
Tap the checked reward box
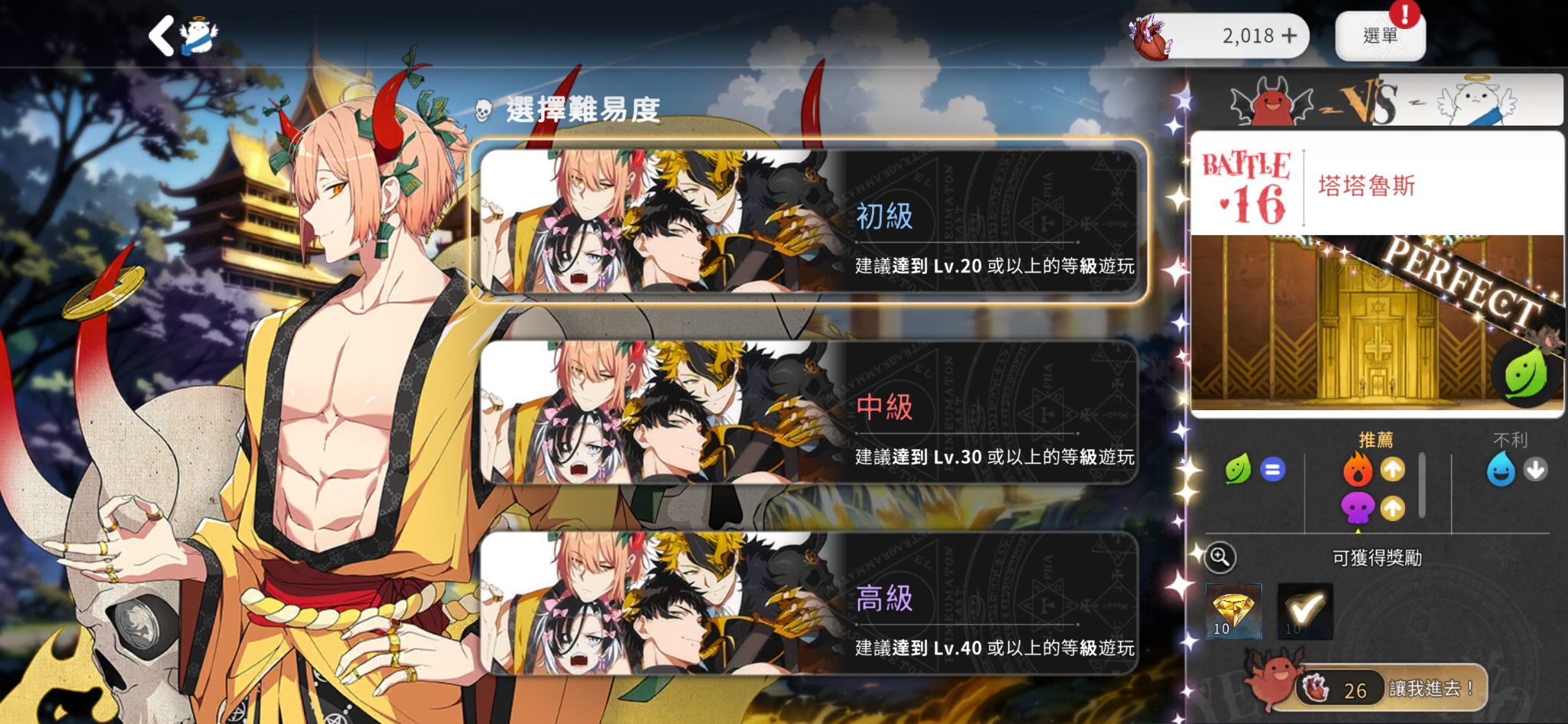pos(1305,611)
